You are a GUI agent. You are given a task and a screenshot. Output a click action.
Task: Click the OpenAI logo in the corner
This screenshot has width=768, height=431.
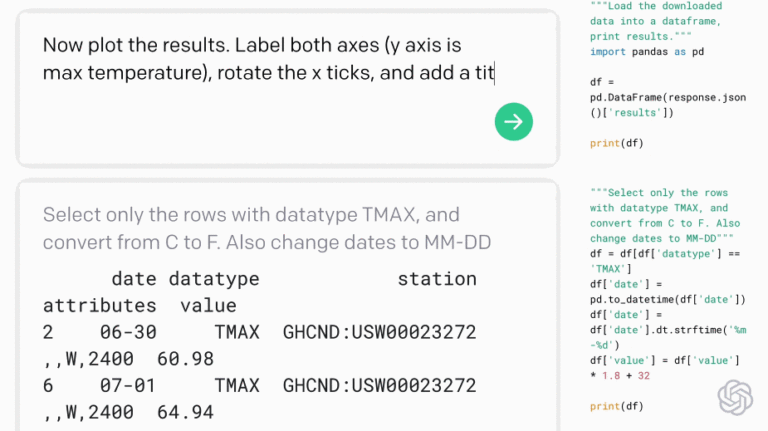click(734, 395)
